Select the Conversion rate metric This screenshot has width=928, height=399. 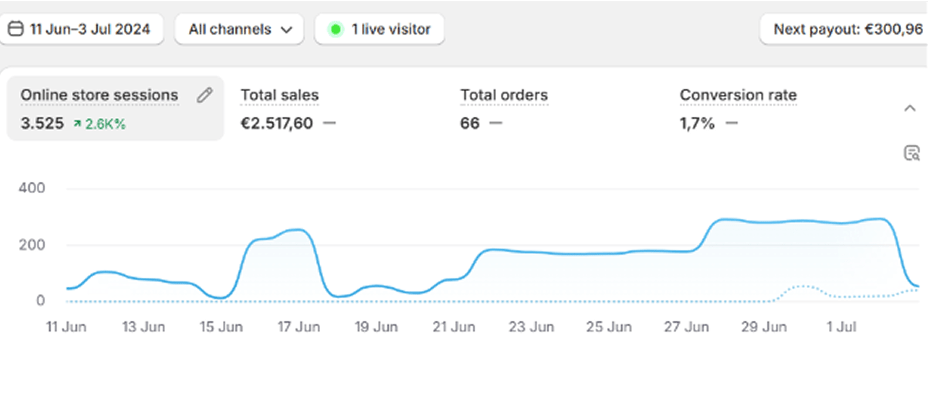click(738, 95)
